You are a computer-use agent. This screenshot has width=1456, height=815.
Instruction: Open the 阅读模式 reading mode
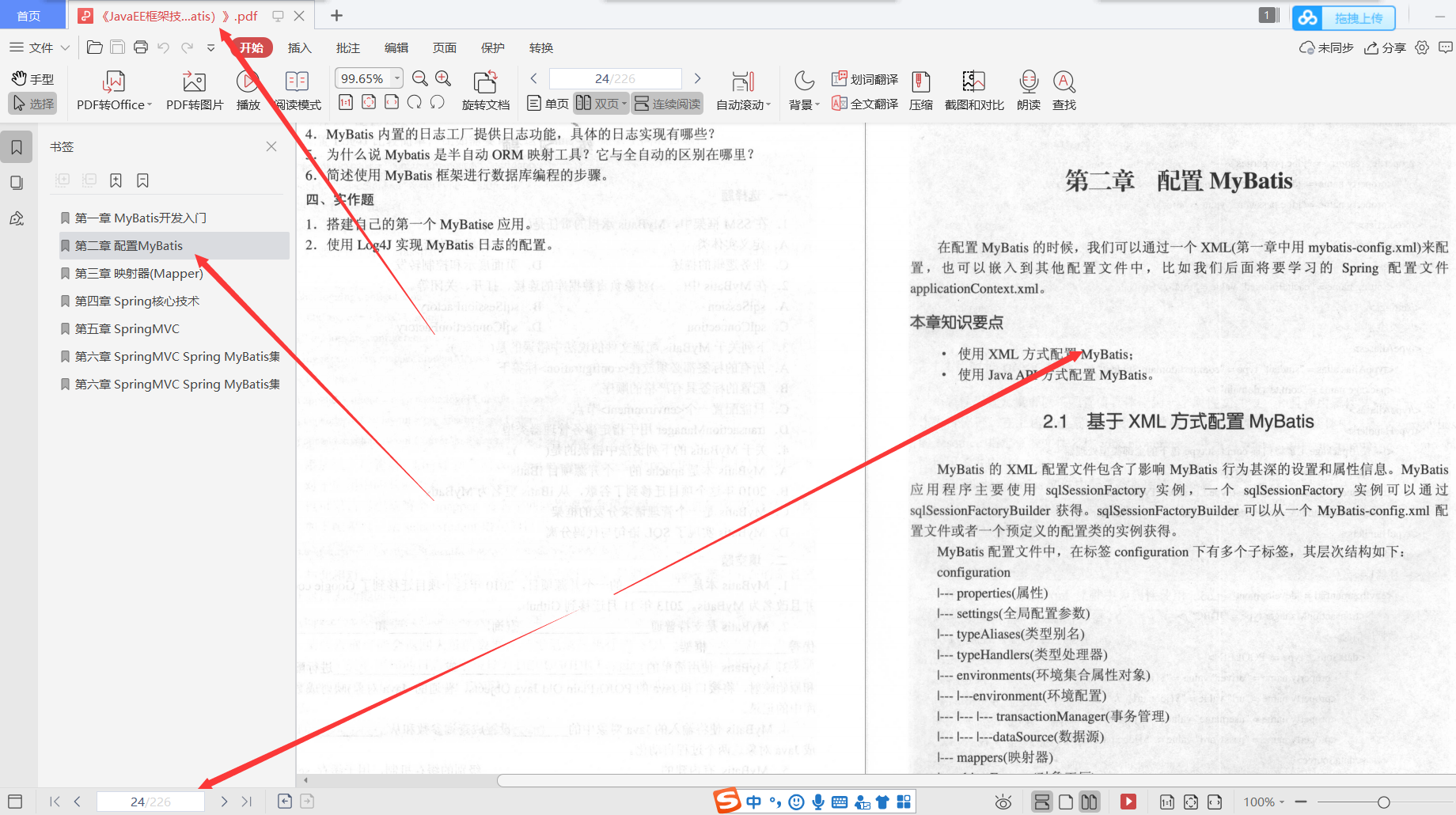click(298, 90)
